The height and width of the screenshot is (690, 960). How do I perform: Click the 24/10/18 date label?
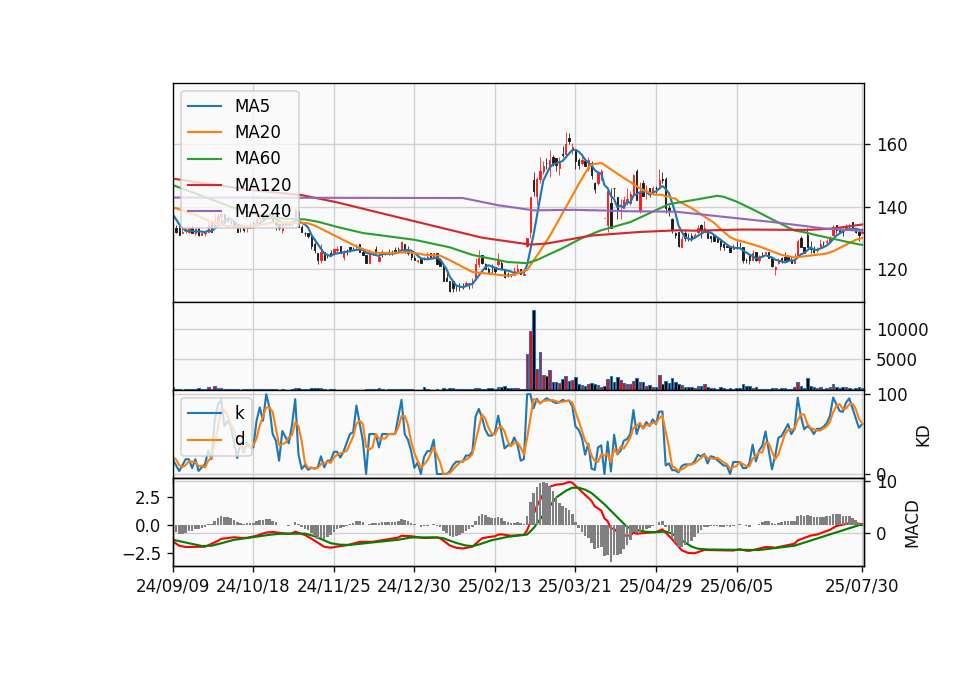[253, 586]
